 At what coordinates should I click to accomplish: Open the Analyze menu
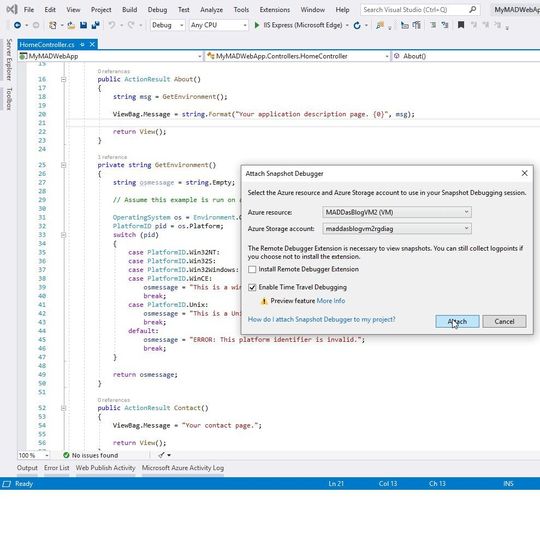point(211,10)
